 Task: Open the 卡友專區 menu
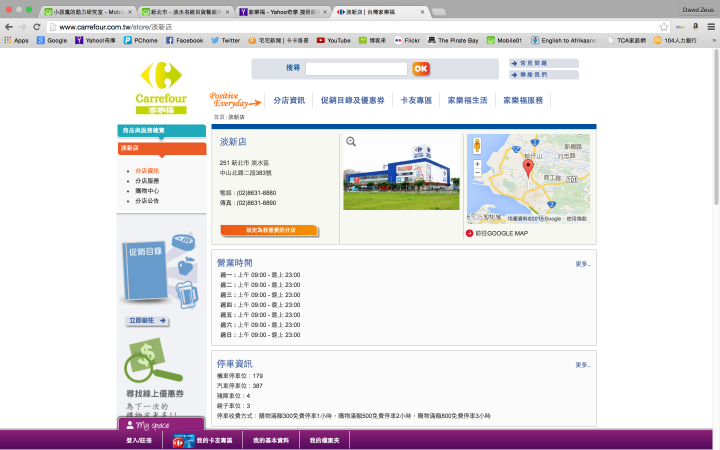(416, 100)
